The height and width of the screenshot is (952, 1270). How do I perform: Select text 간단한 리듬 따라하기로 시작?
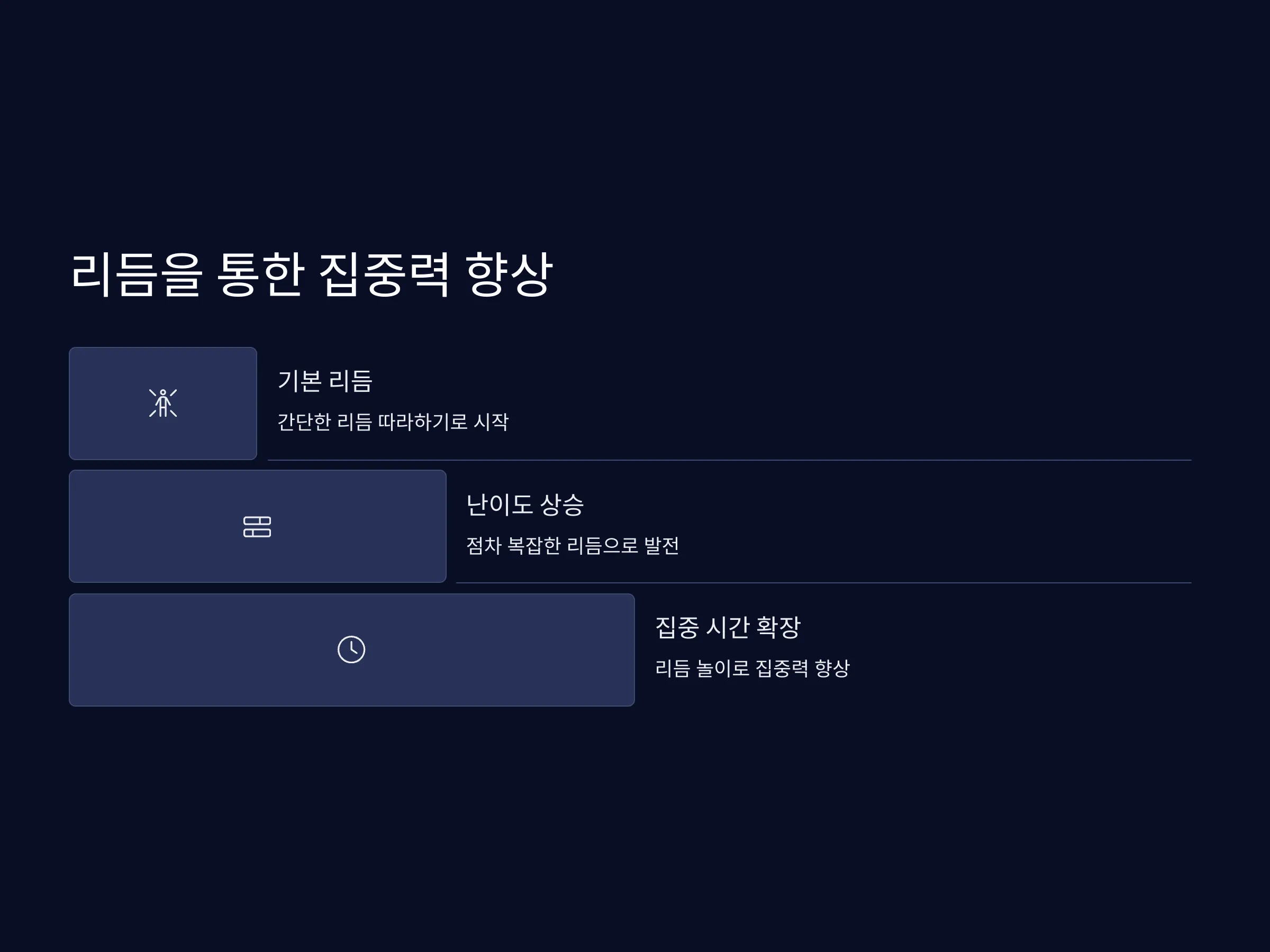393,422
